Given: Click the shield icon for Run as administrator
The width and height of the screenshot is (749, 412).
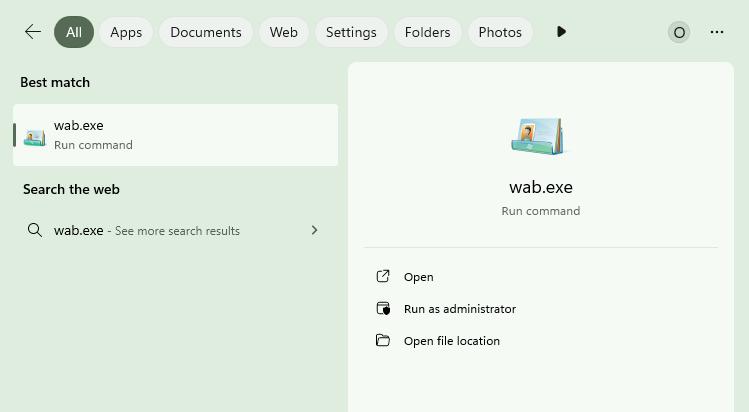Looking at the screenshot, I should [382, 309].
